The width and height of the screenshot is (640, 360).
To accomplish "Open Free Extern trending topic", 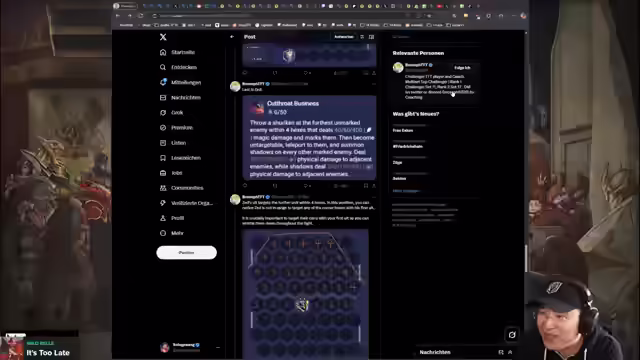I will pyautogui.click(x=403, y=131).
